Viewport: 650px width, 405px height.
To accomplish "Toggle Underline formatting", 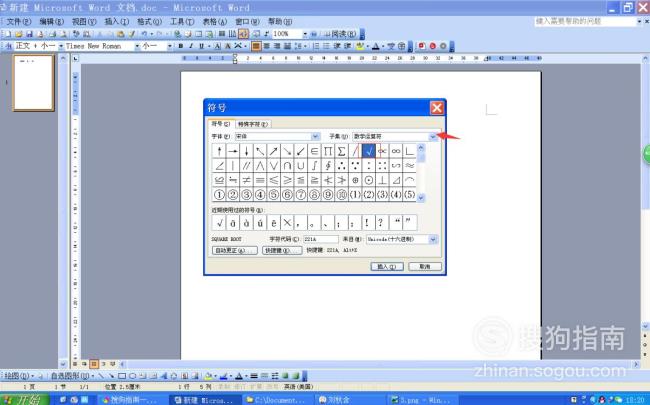I will [x=201, y=46].
